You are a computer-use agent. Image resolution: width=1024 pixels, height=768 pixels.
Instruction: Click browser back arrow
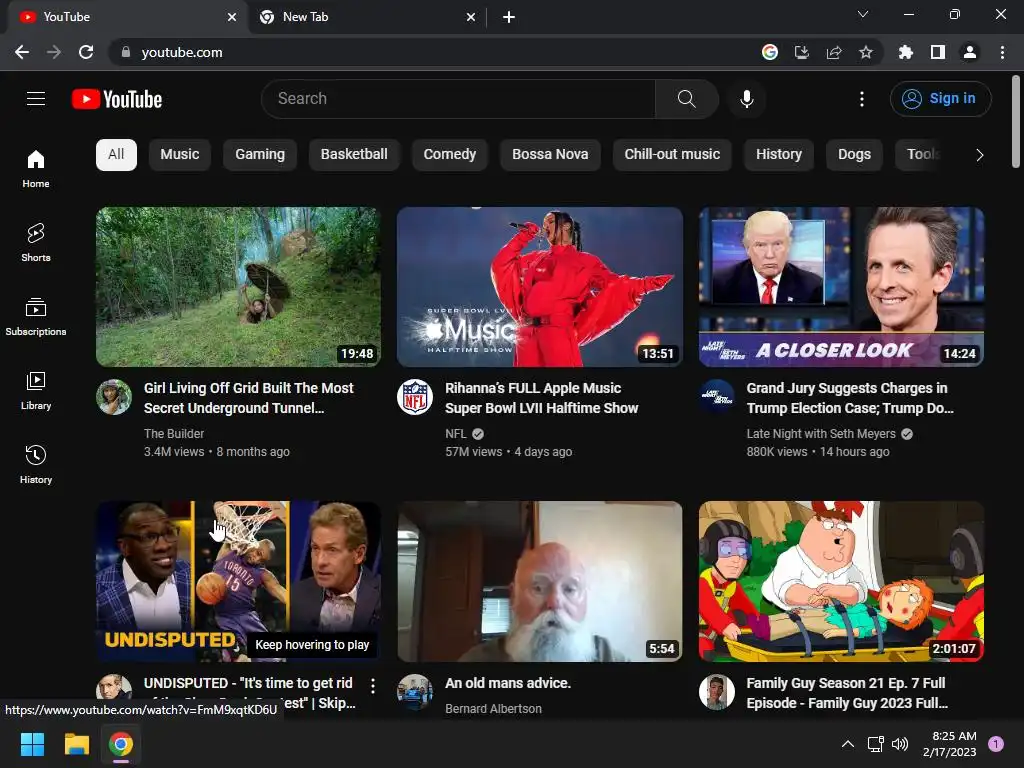22,52
